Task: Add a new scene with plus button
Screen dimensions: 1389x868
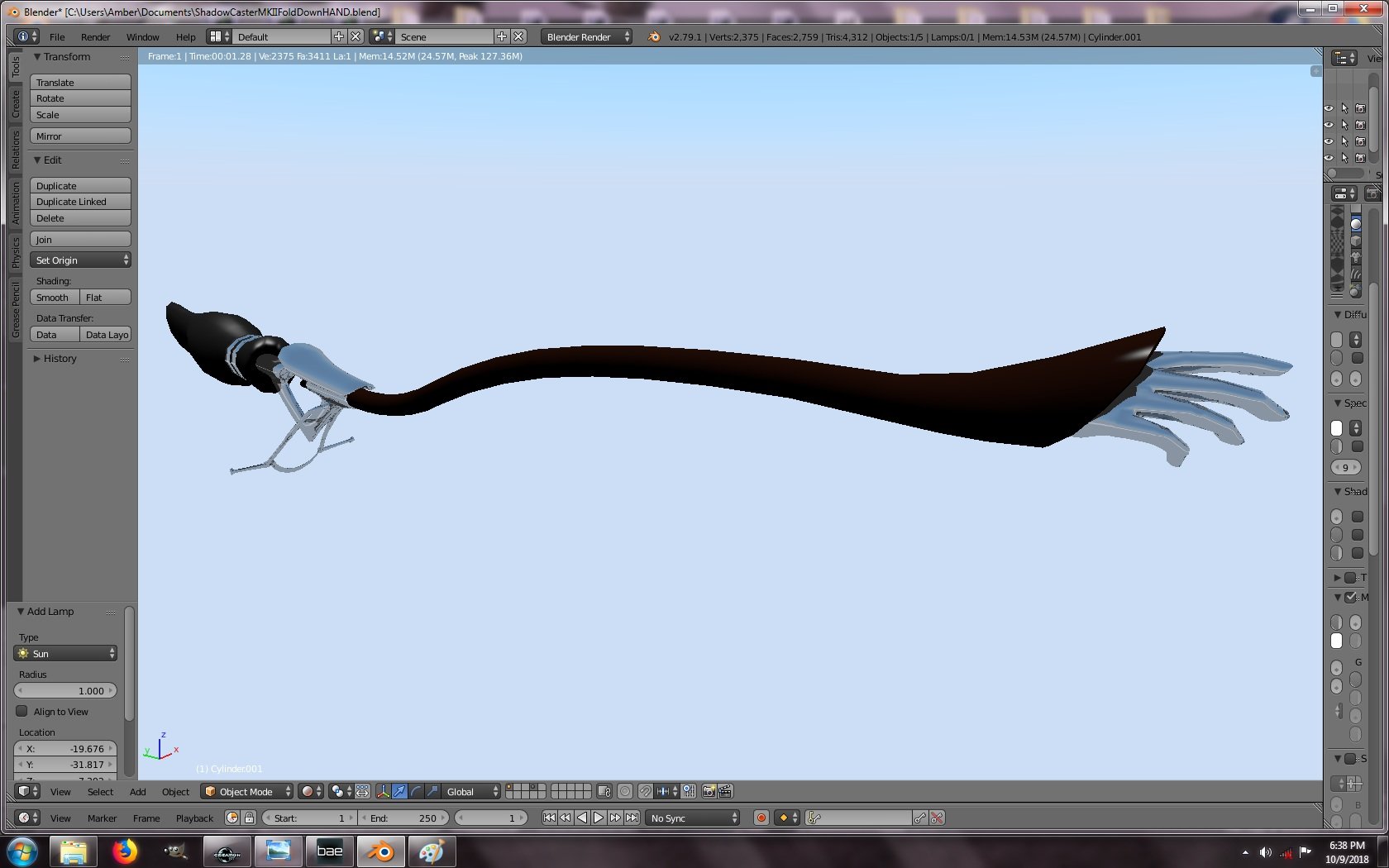Action: tap(502, 36)
